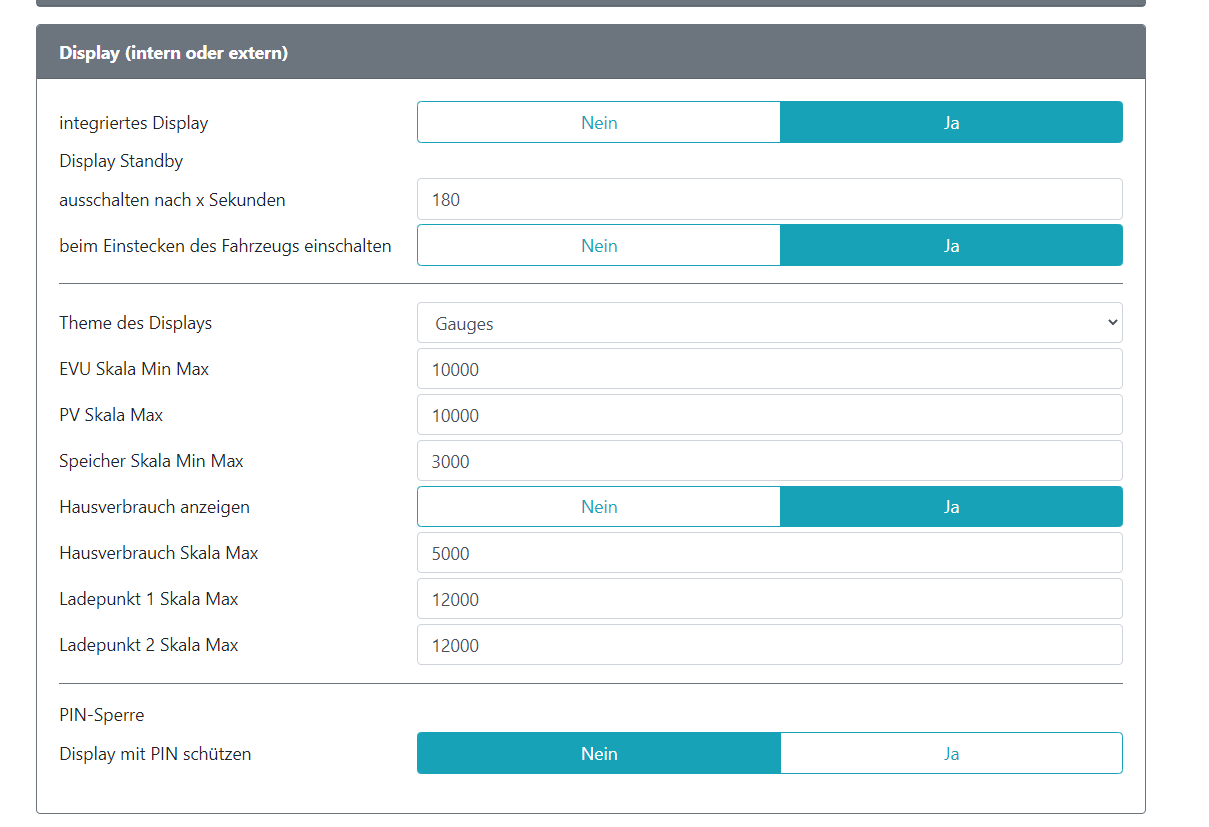Select the Speicher Skala Min Max field
The height and width of the screenshot is (827, 1209).
(769, 461)
